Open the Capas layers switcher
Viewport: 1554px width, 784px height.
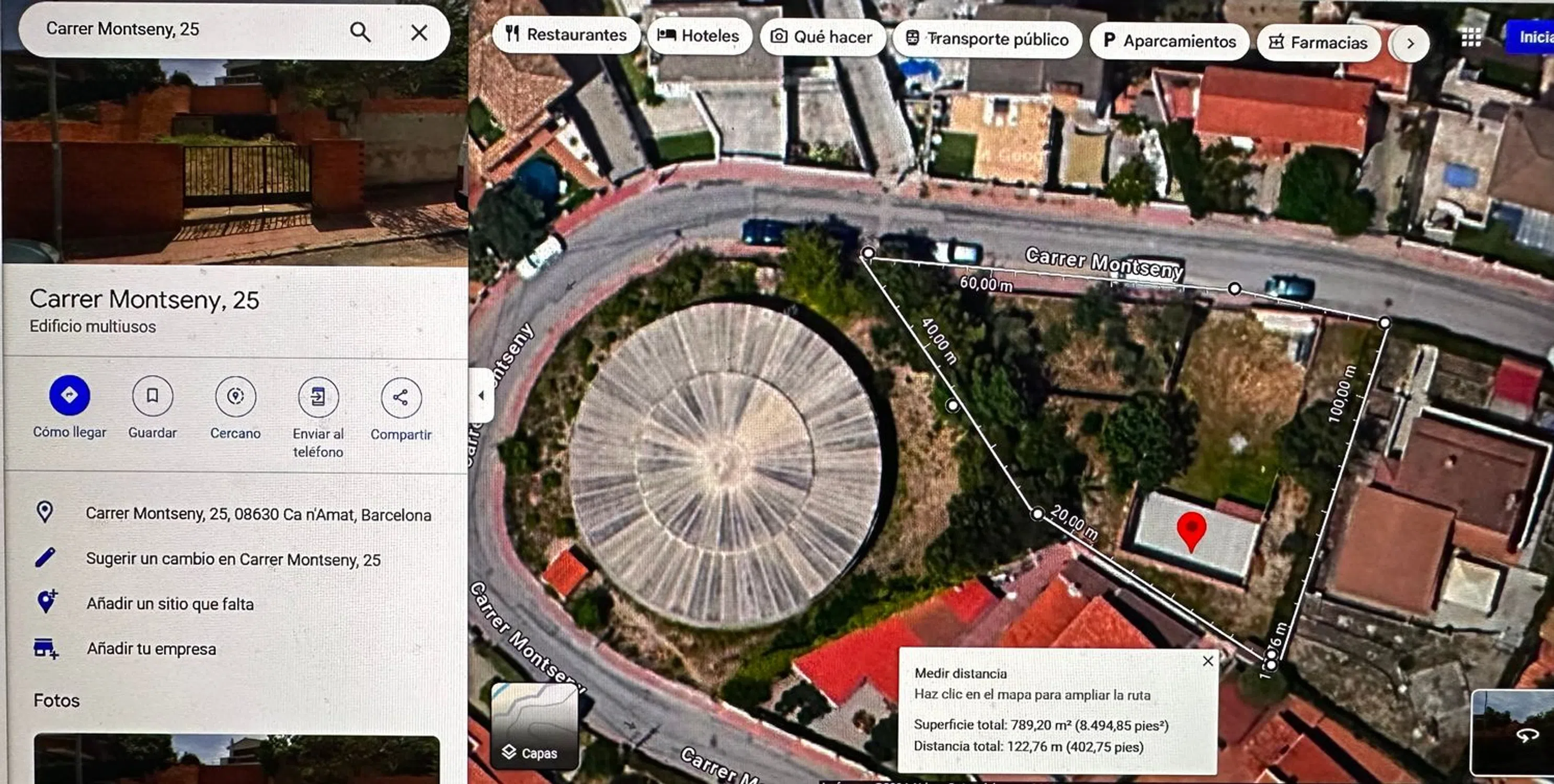click(x=534, y=726)
